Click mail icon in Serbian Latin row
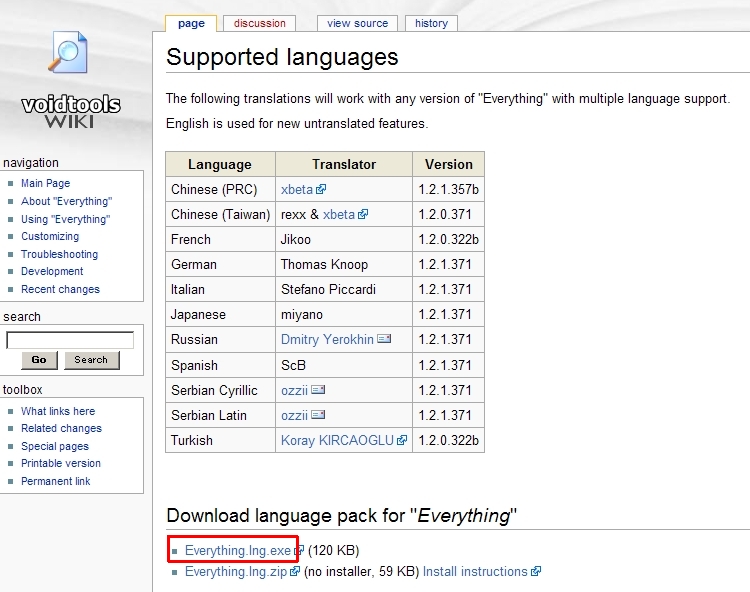 coord(318,415)
